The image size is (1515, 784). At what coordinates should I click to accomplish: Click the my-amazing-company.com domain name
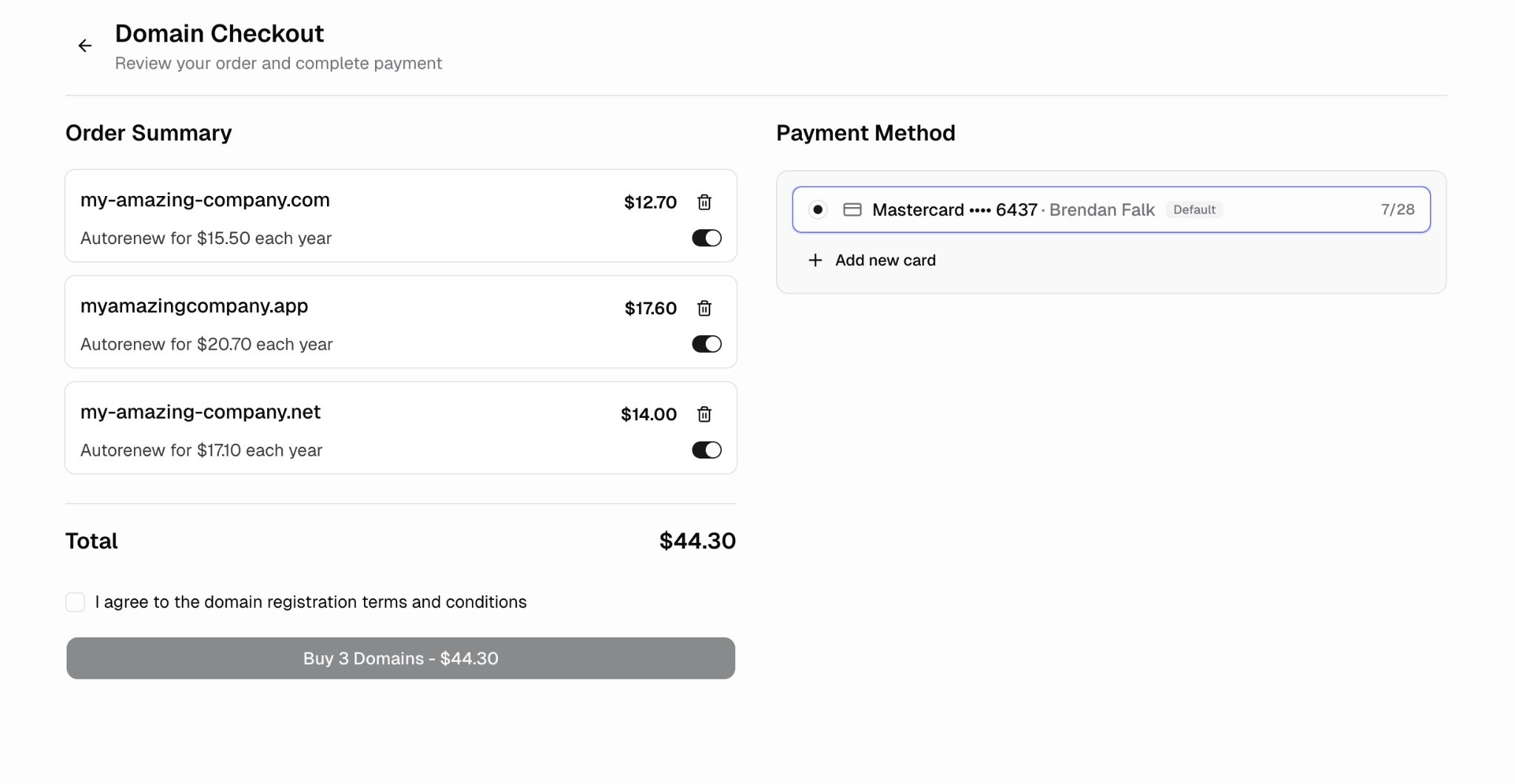click(205, 200)
